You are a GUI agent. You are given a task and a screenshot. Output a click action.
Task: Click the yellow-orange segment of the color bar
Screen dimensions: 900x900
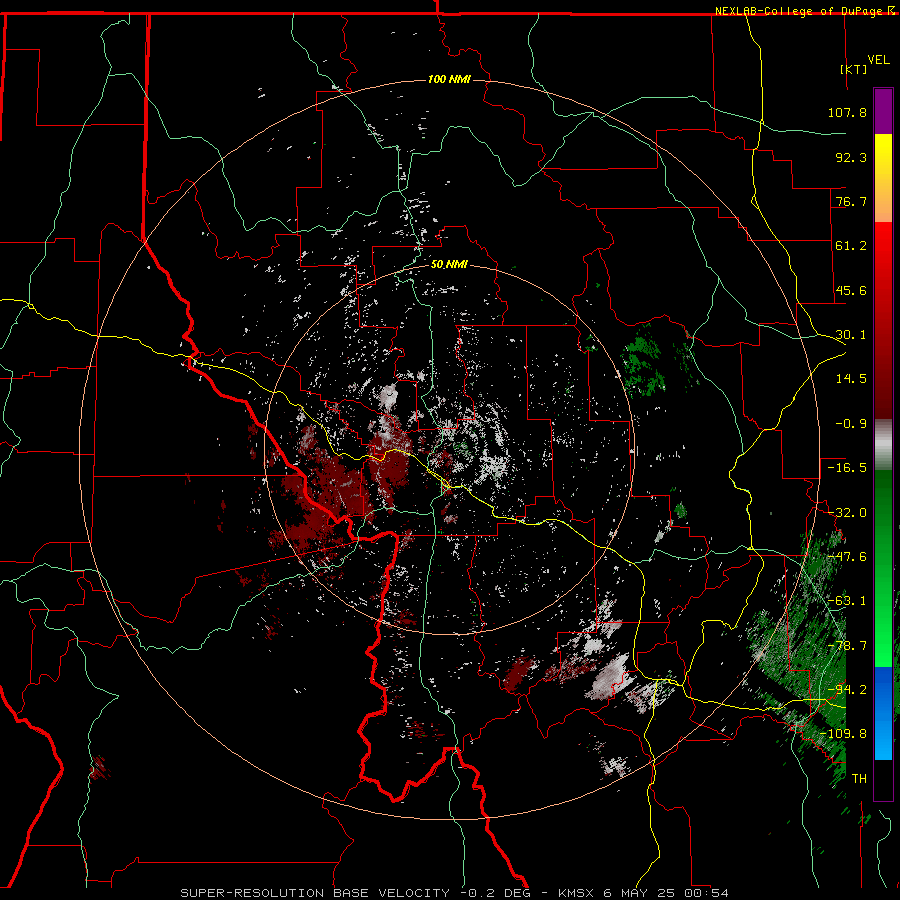(x=883, y=178)
